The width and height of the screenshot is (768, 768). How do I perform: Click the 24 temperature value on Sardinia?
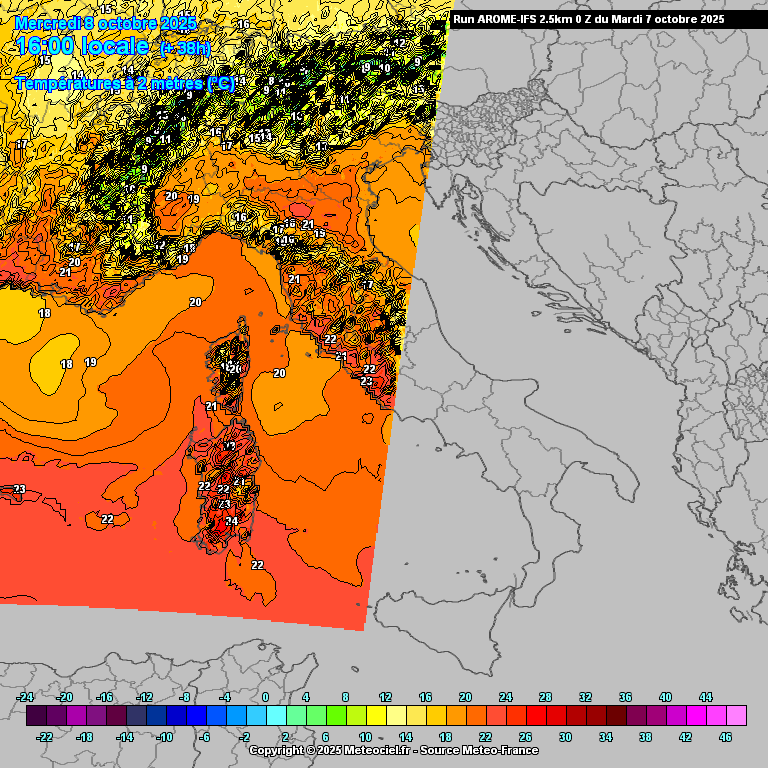click(x=231, y=521)
